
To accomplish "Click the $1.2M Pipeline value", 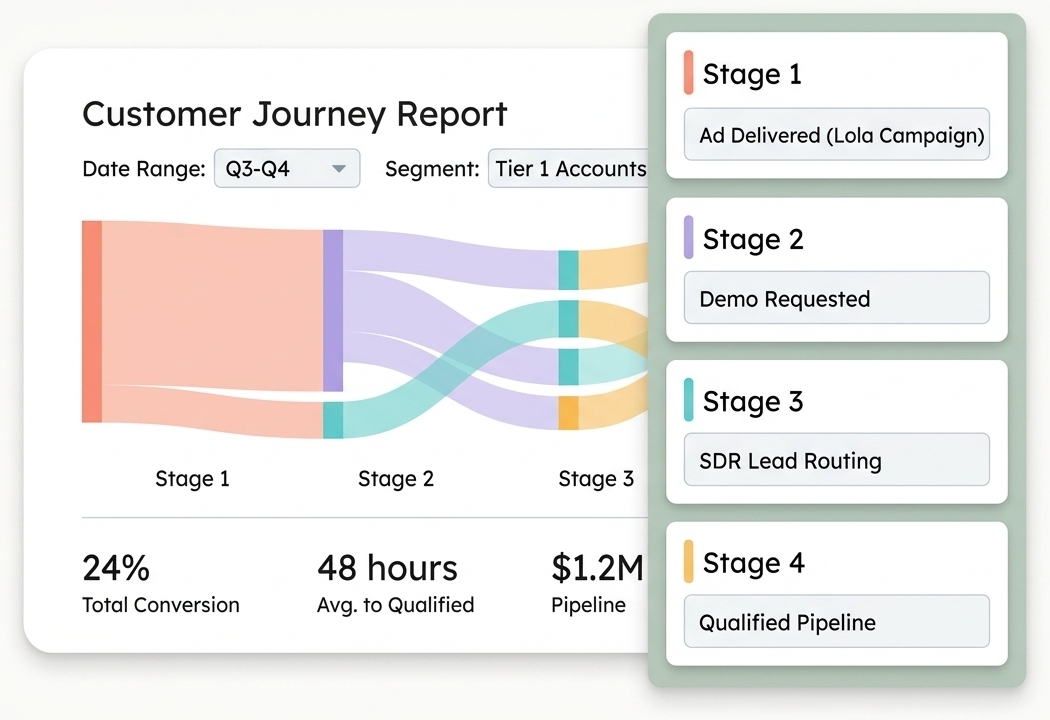I will 597,568.
